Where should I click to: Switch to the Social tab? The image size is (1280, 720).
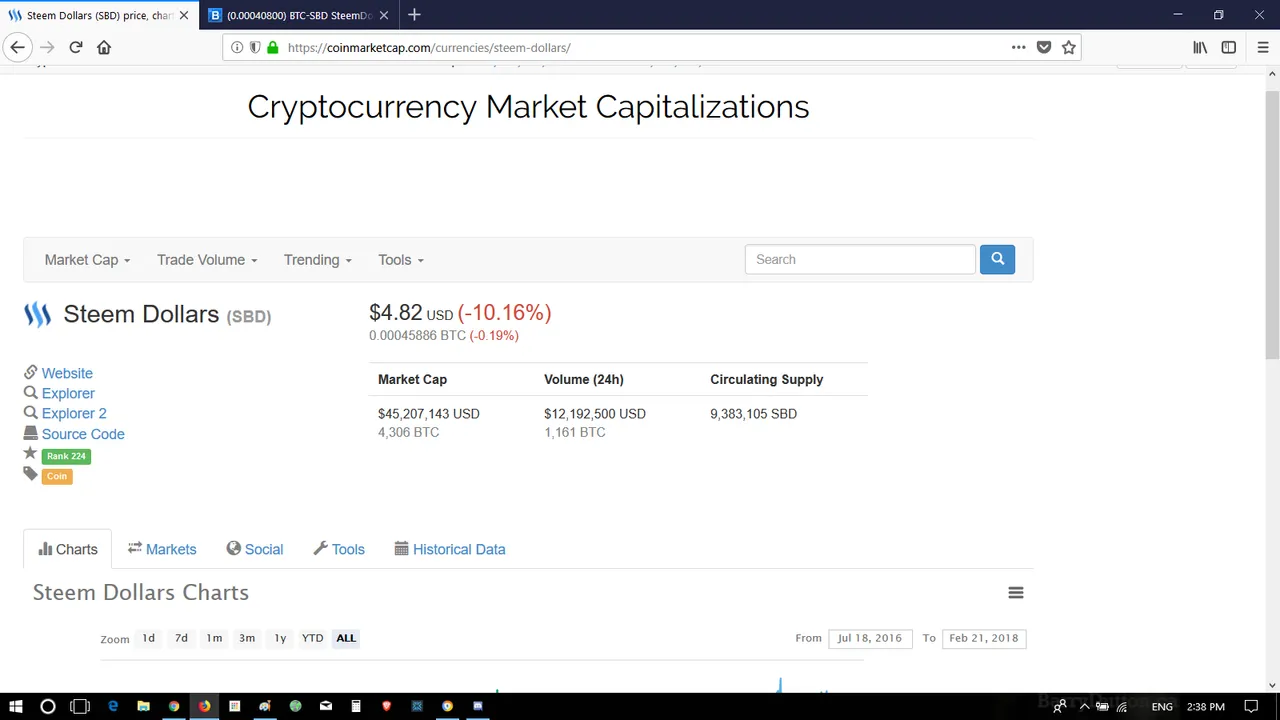coord(255,549)
